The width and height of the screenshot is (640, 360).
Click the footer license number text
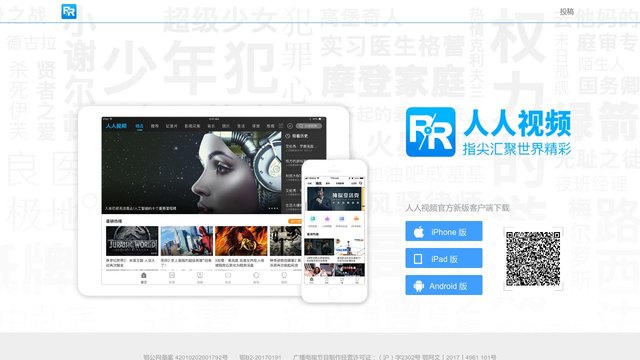click(320, 357)
